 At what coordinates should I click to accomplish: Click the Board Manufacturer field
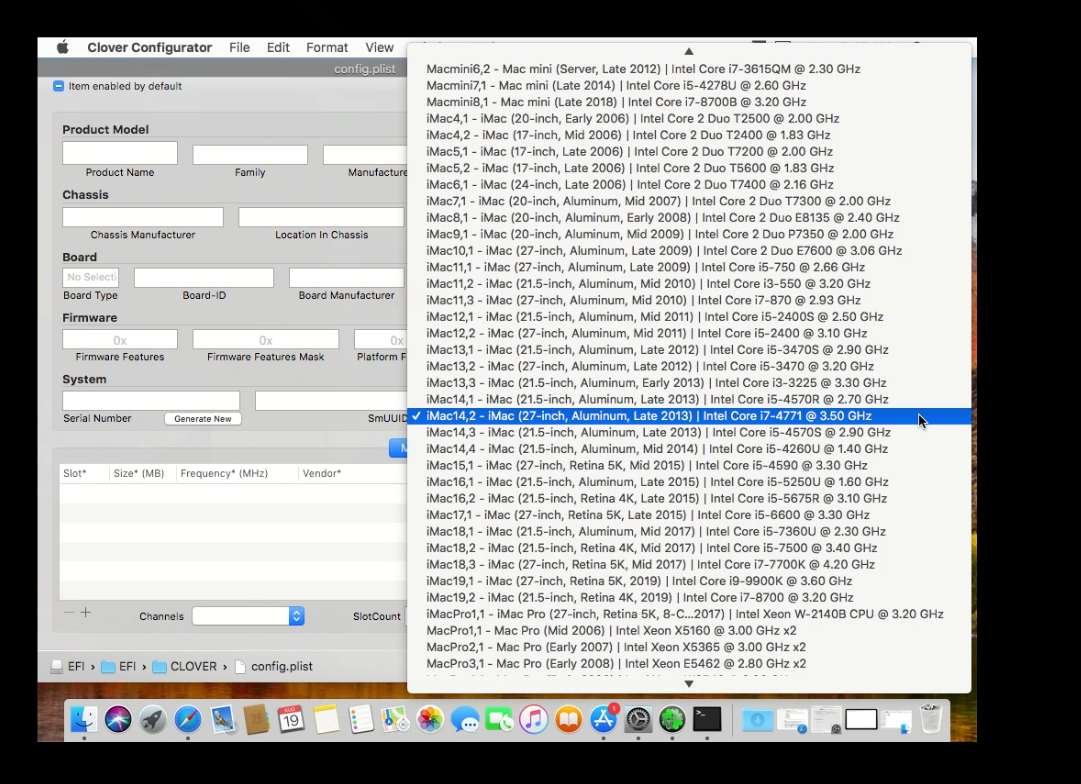346,277
